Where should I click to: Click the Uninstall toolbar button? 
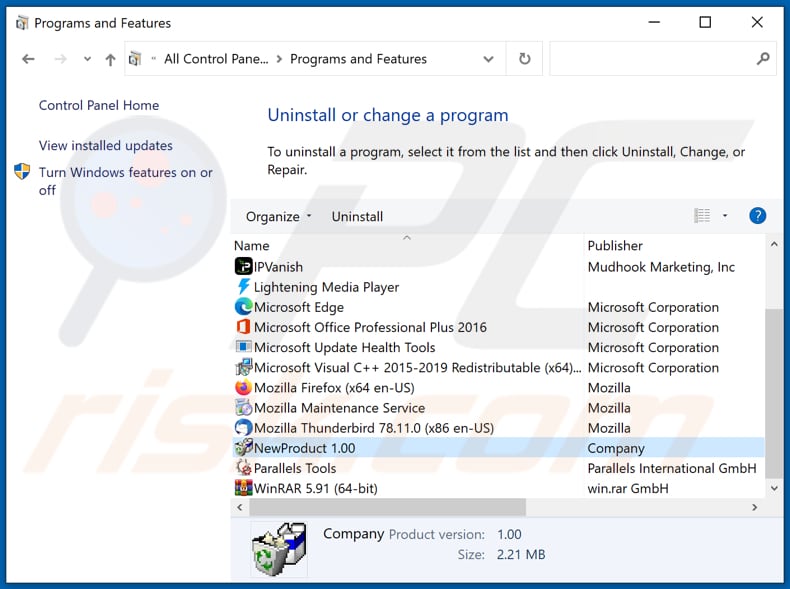357,216
